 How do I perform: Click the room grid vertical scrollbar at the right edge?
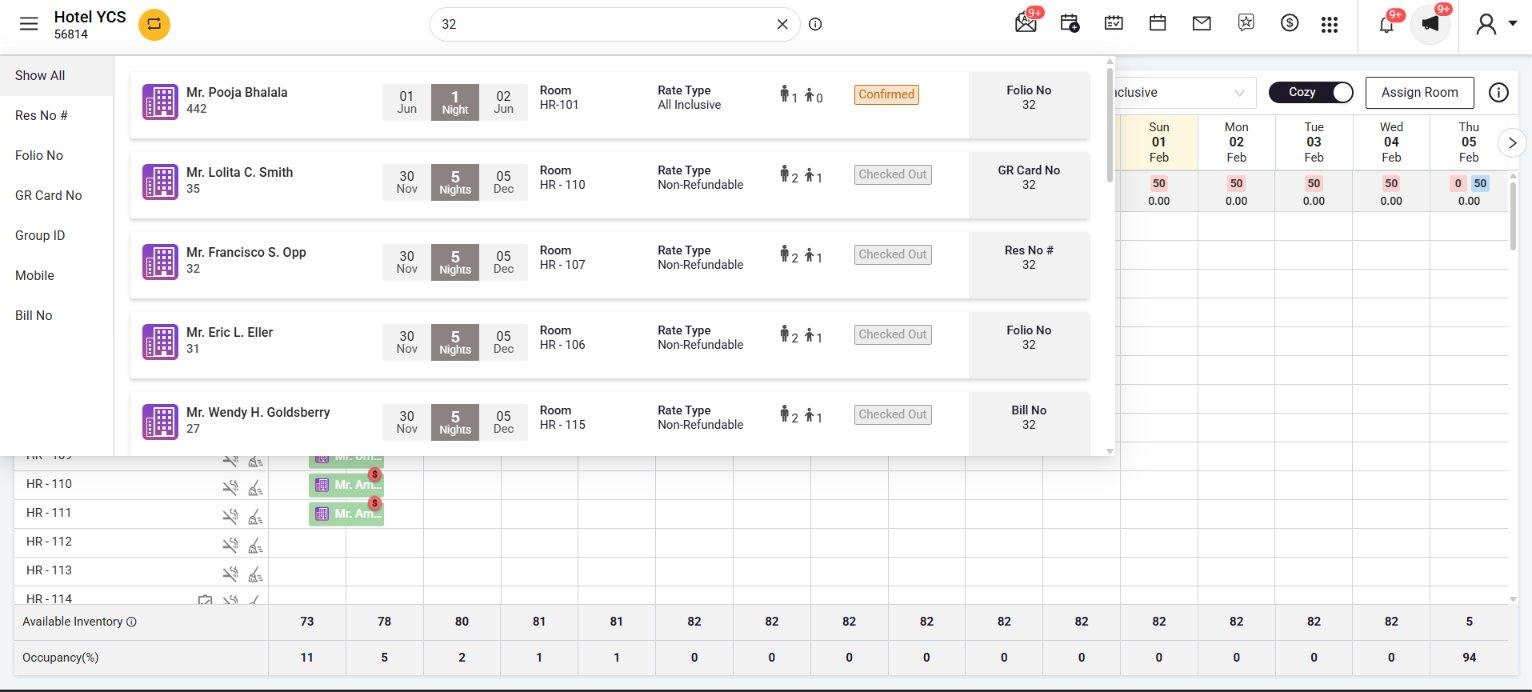1513,215
